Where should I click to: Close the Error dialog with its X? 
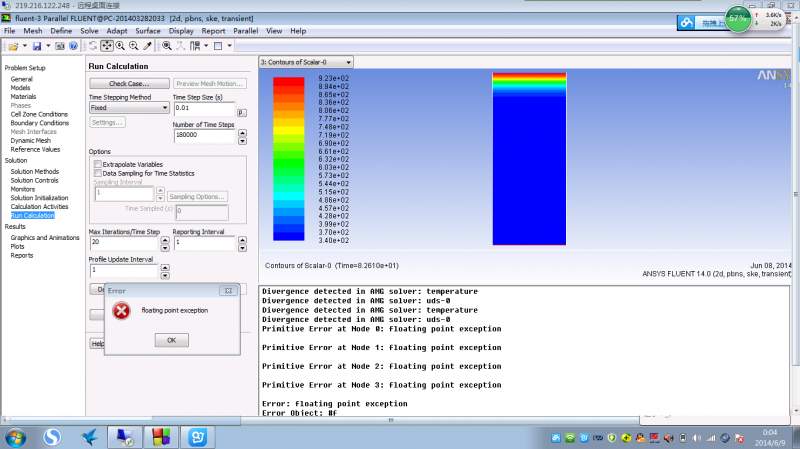[x=228, y=290]
